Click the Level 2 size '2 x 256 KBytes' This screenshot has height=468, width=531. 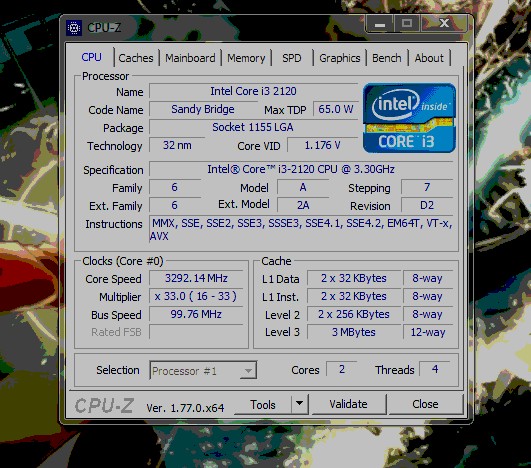pos(354,314)
